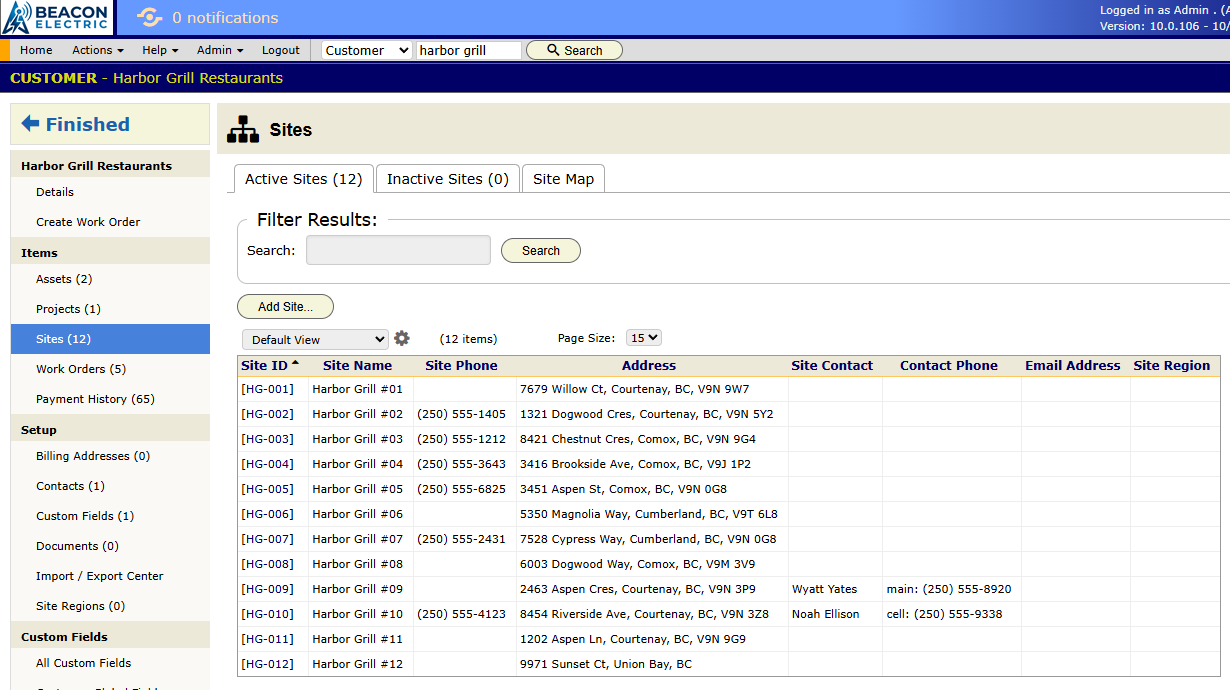Sort by the Contact Phone column header
Screen dimensions: 1230x690
click(949, 366)
